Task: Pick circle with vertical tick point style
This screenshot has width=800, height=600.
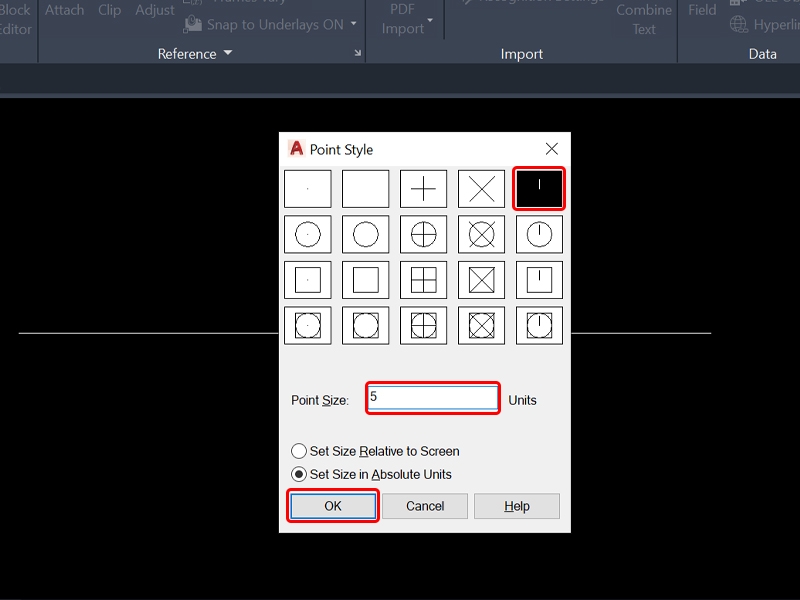Action: [539, 234]
